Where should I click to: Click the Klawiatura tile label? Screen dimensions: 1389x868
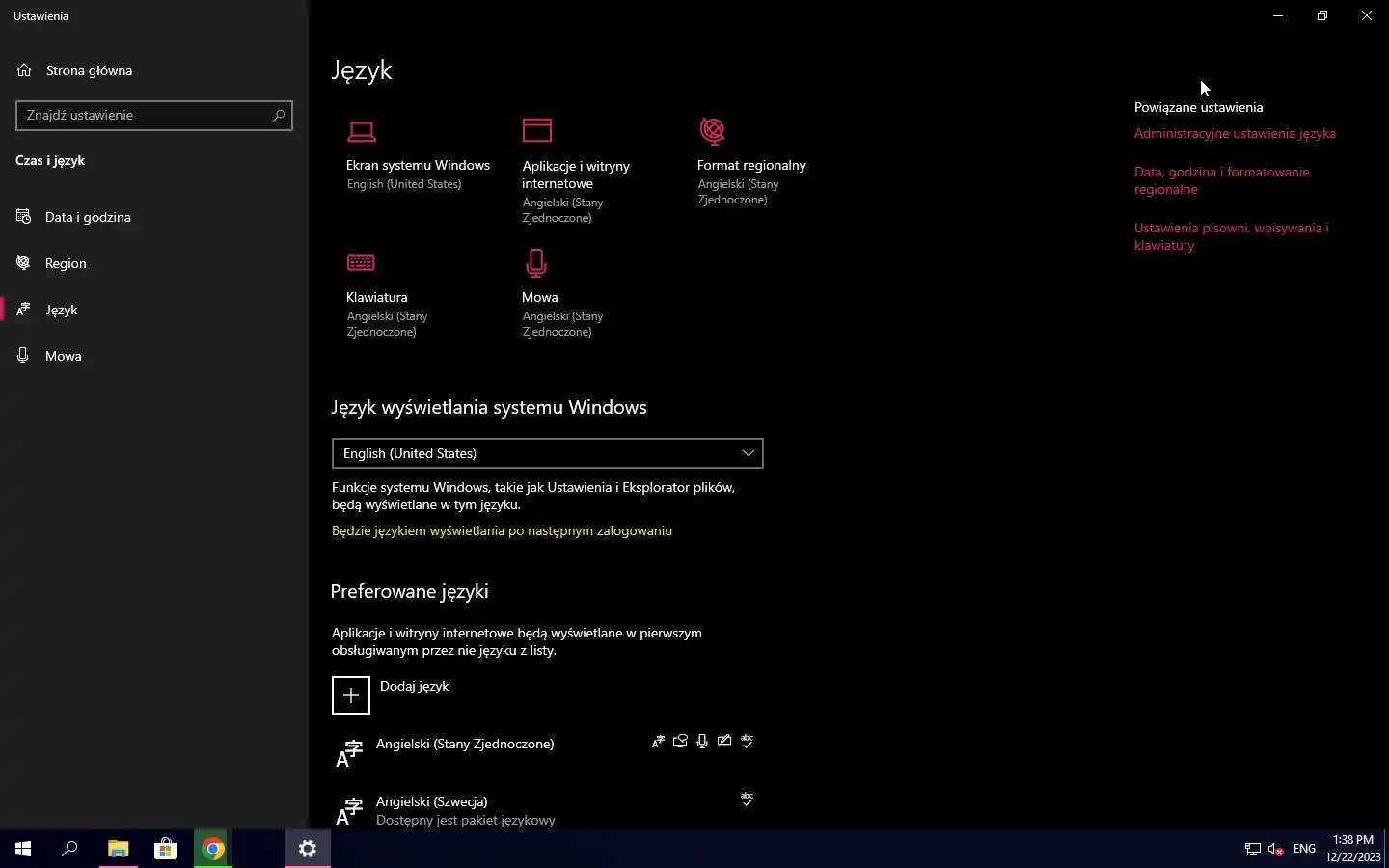pos(376,298)
